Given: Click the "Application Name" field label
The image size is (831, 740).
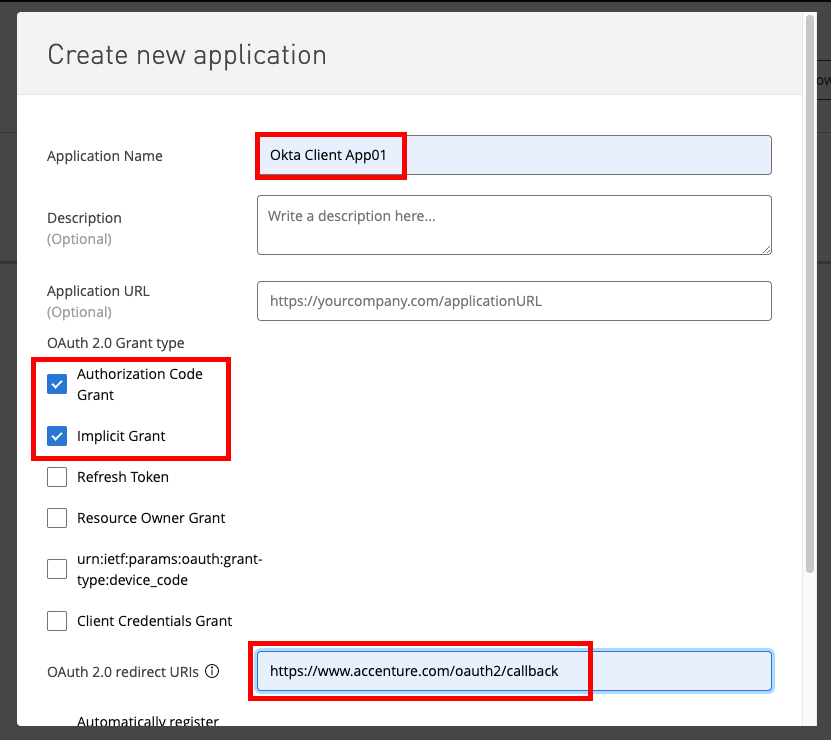Looking at the screenshot, I should coord(105,156).
